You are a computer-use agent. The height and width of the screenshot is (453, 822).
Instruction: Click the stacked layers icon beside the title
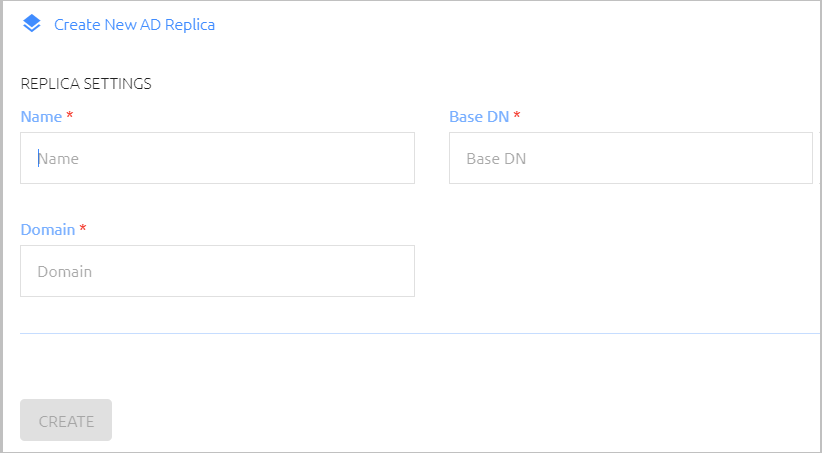[31, 24]
